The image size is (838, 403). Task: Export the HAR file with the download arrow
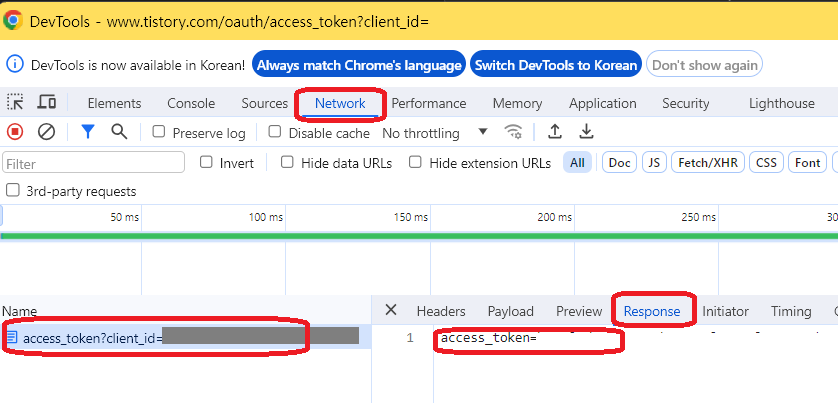[587, 131]
